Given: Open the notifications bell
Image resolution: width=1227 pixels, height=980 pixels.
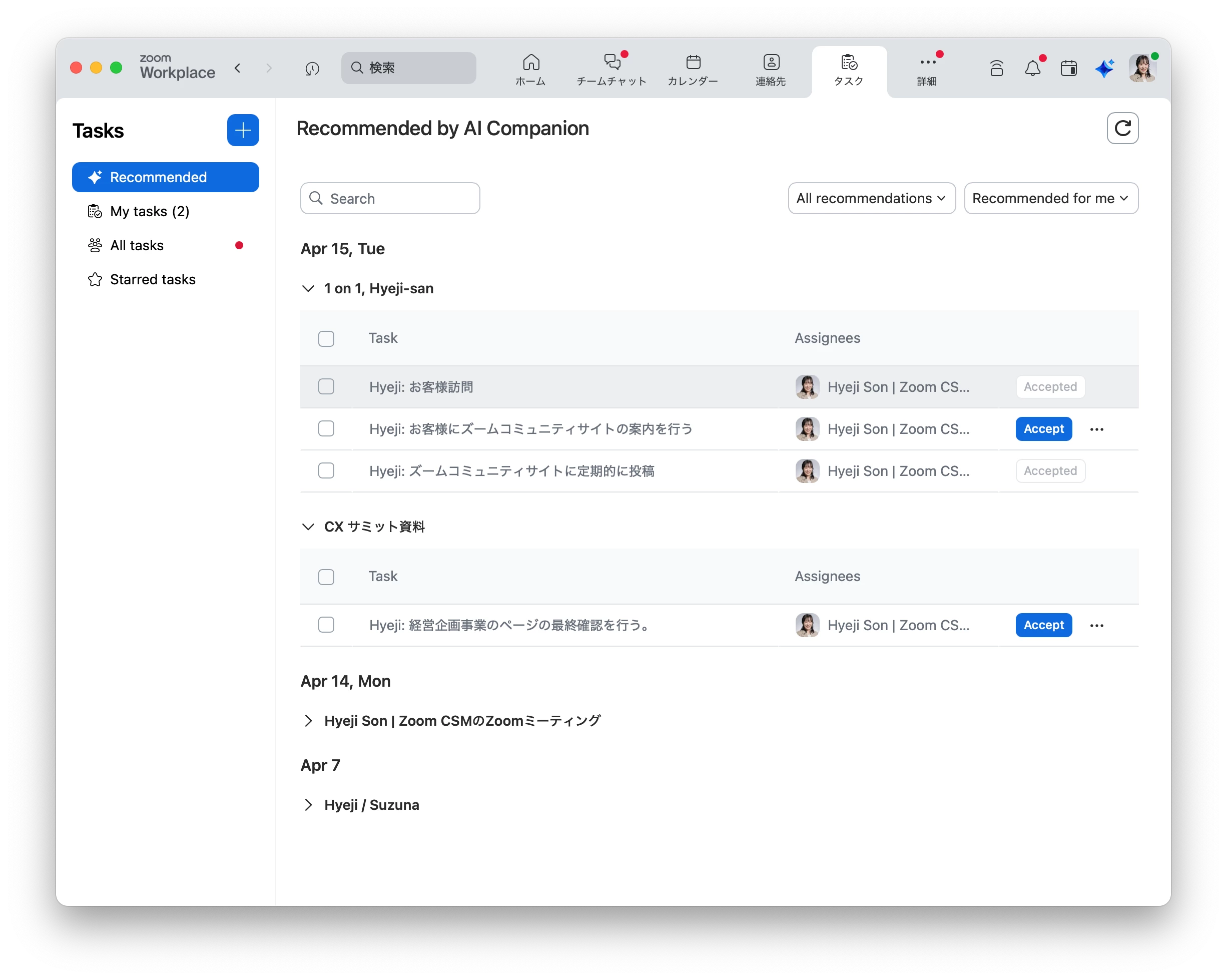Looking at the screenshot, I should tap(1032, 69).
